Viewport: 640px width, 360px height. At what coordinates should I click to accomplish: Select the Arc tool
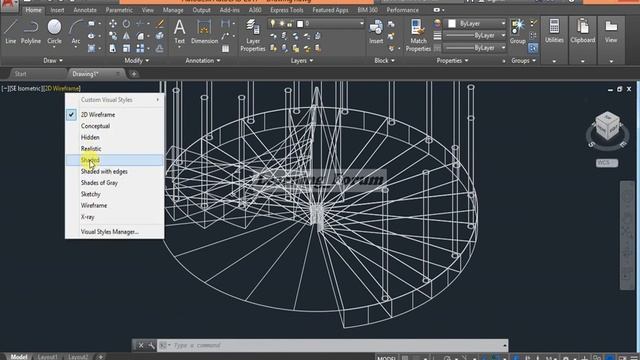76,33
